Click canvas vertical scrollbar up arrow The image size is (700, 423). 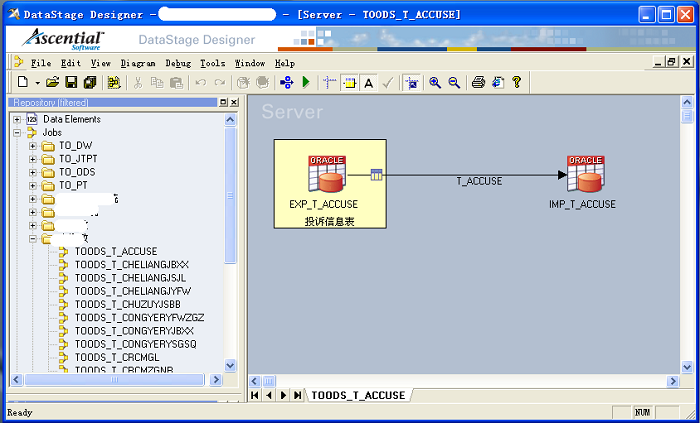(687, 103)
